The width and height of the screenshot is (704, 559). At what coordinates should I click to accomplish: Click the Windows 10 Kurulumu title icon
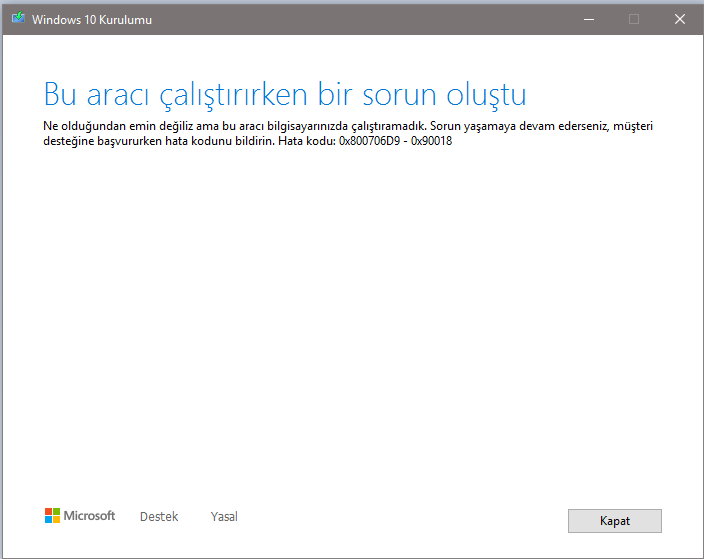point(18,18)
